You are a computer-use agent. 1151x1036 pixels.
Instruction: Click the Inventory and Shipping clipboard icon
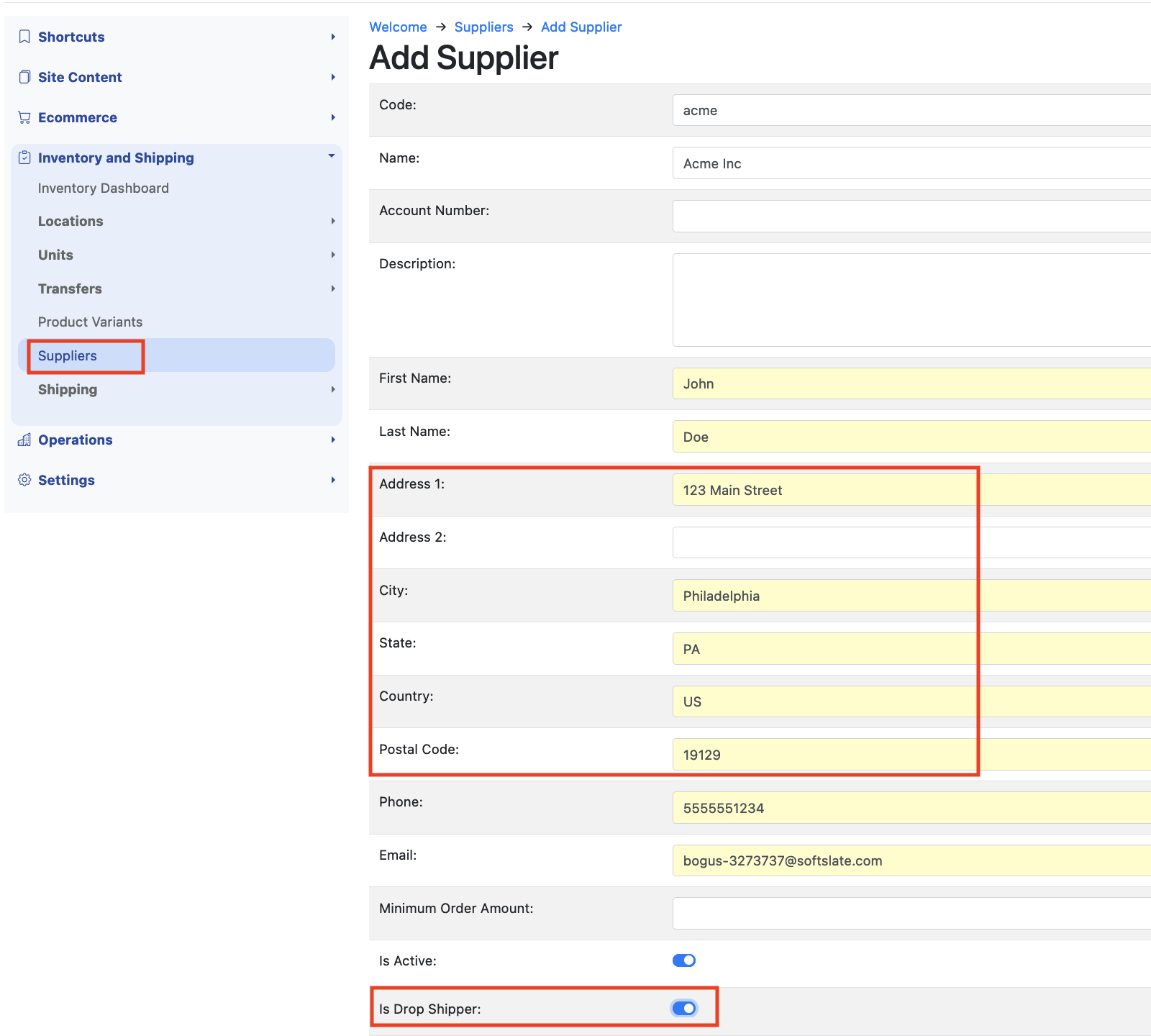pyautogui.click(x=24, y=158)
